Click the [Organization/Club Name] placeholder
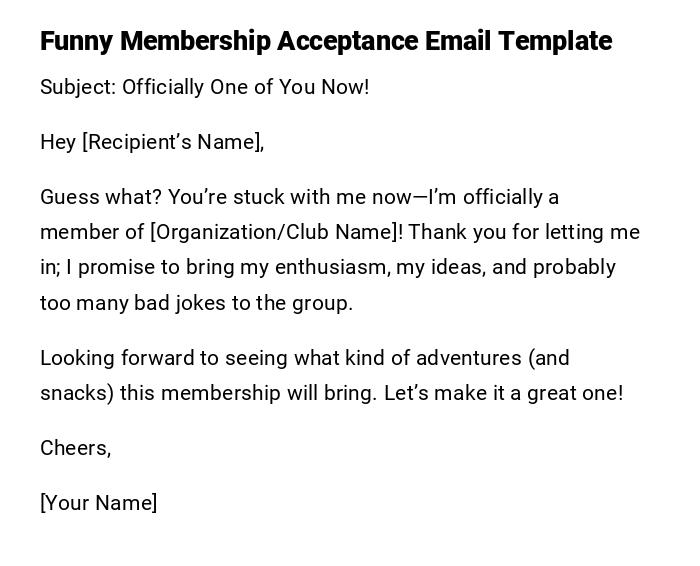The height and width of the screenshot is (566, 700). click(x=276, y=232)
